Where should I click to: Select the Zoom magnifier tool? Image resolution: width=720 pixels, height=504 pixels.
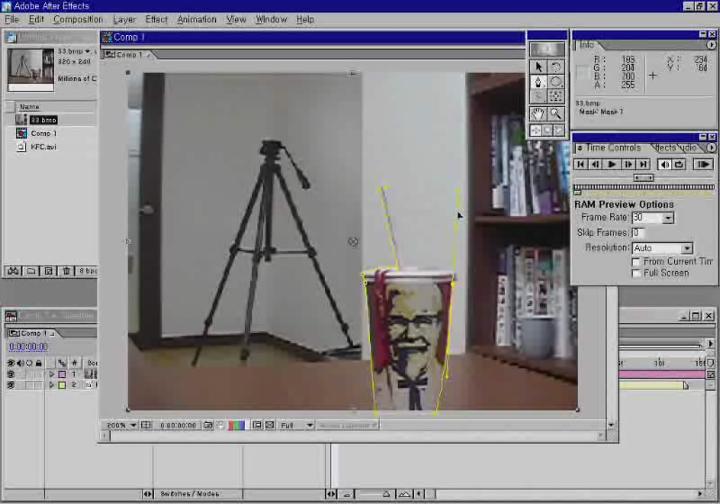(556, 113)
